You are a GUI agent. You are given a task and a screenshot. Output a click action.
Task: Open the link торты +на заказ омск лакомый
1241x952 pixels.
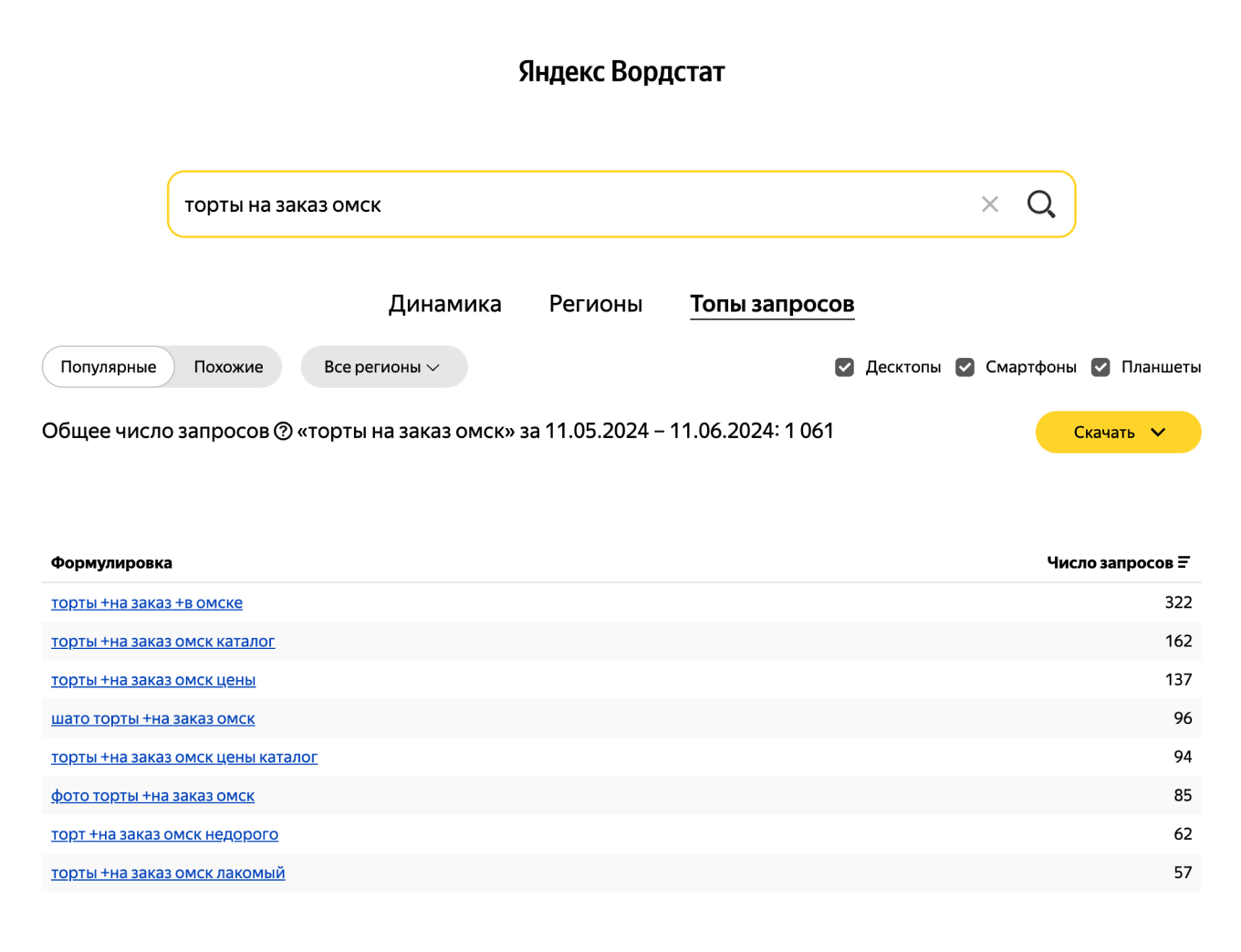coord(168,874)
